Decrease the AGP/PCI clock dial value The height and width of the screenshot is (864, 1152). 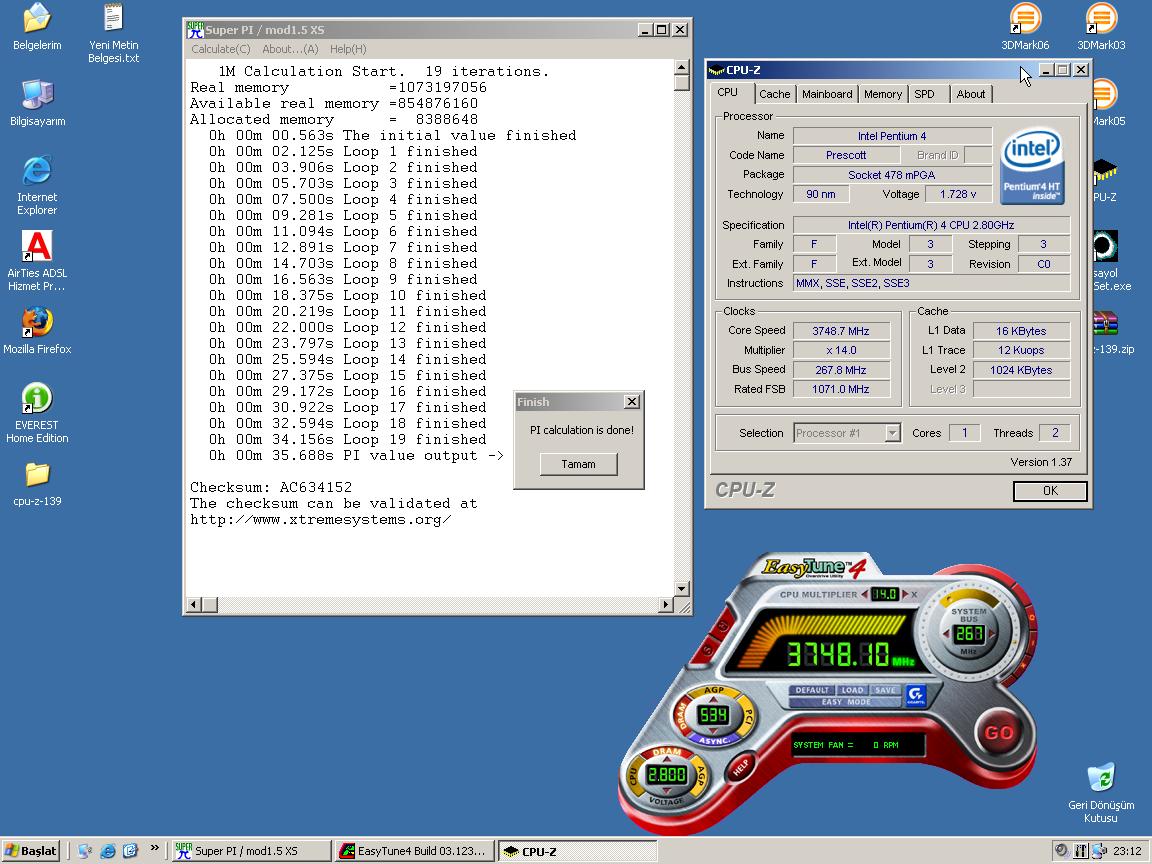tap(713, 730)
